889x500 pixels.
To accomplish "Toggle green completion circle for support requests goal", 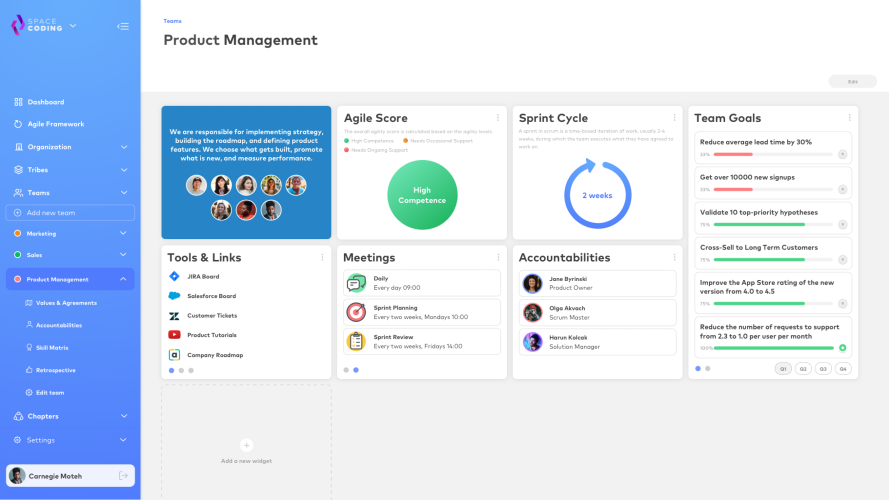I will click(843, 348).
